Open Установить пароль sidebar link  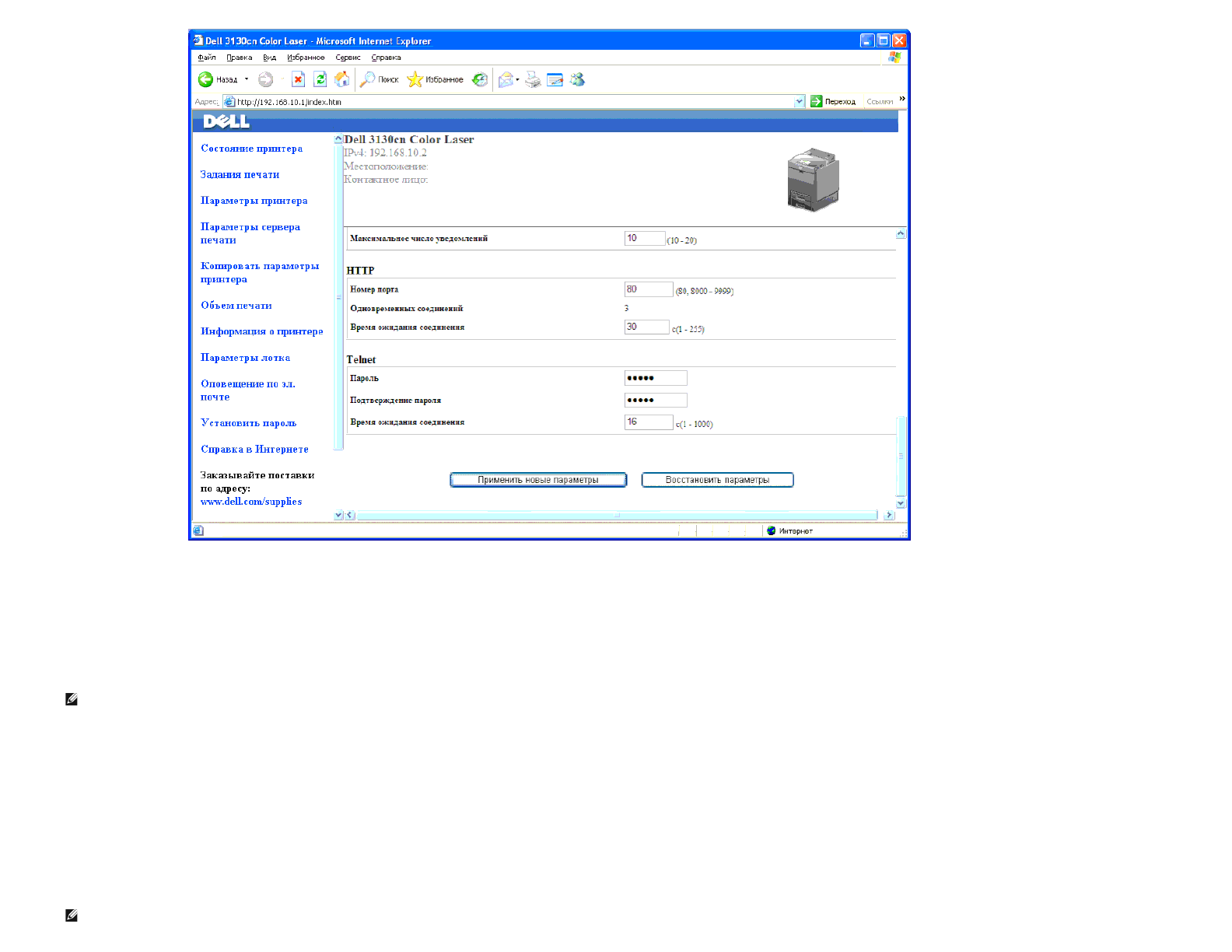click(248, 423)
